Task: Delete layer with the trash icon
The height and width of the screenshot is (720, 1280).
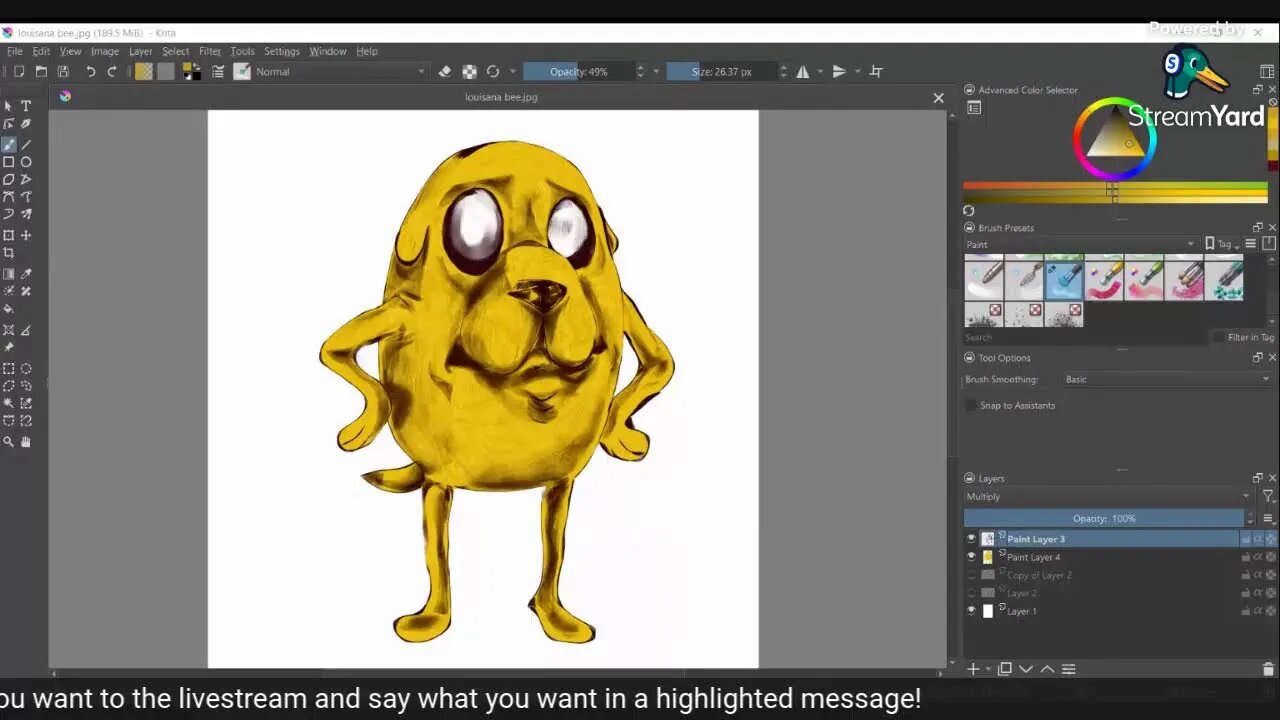Action: point(1269,669)
